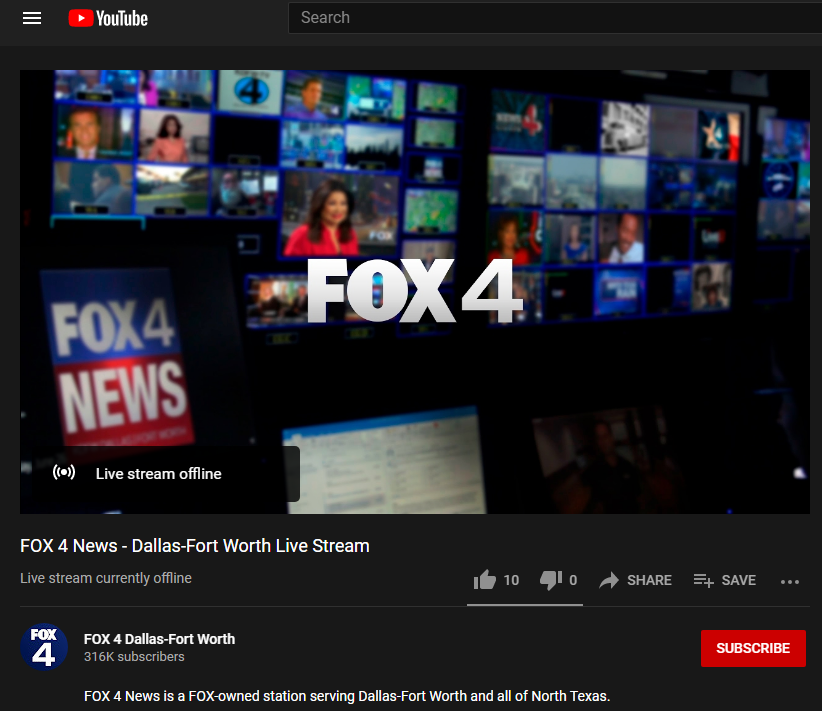Image resolution: width=822 pixels, height=711 pixels.
Task: Like the video with thumbs up
Action: [496, 580]
